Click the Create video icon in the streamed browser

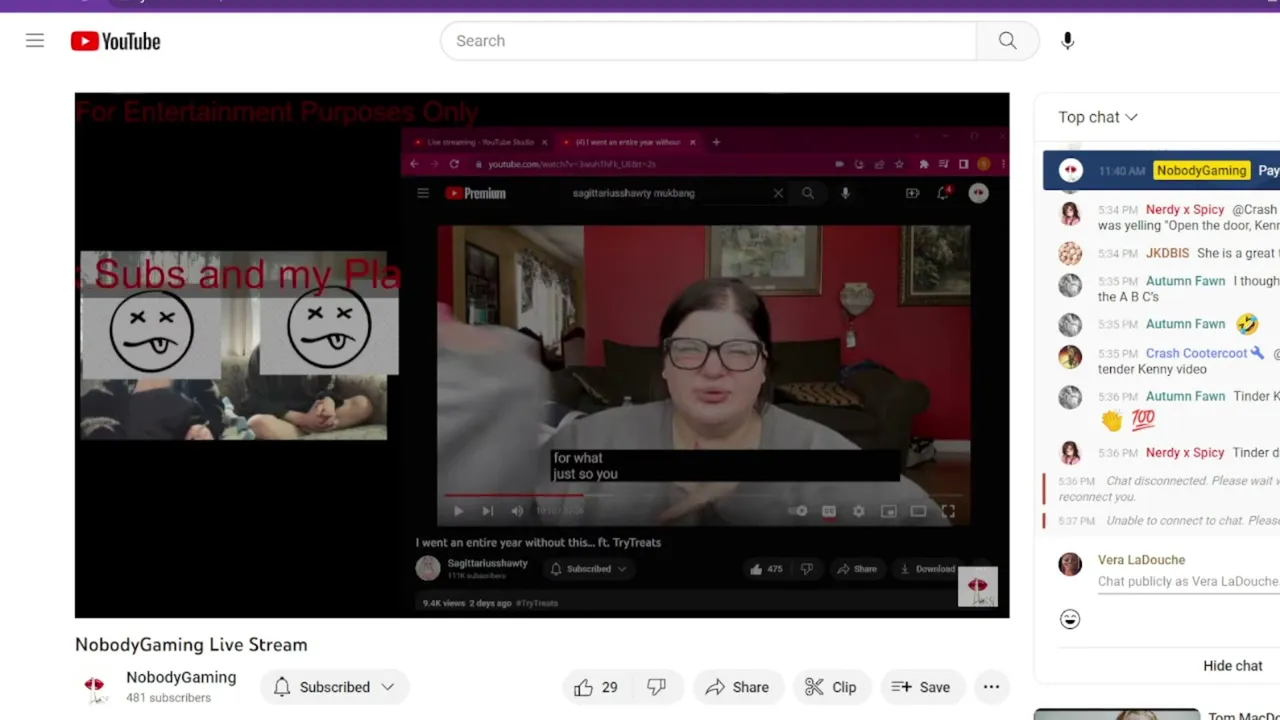(x=912, y=193)
